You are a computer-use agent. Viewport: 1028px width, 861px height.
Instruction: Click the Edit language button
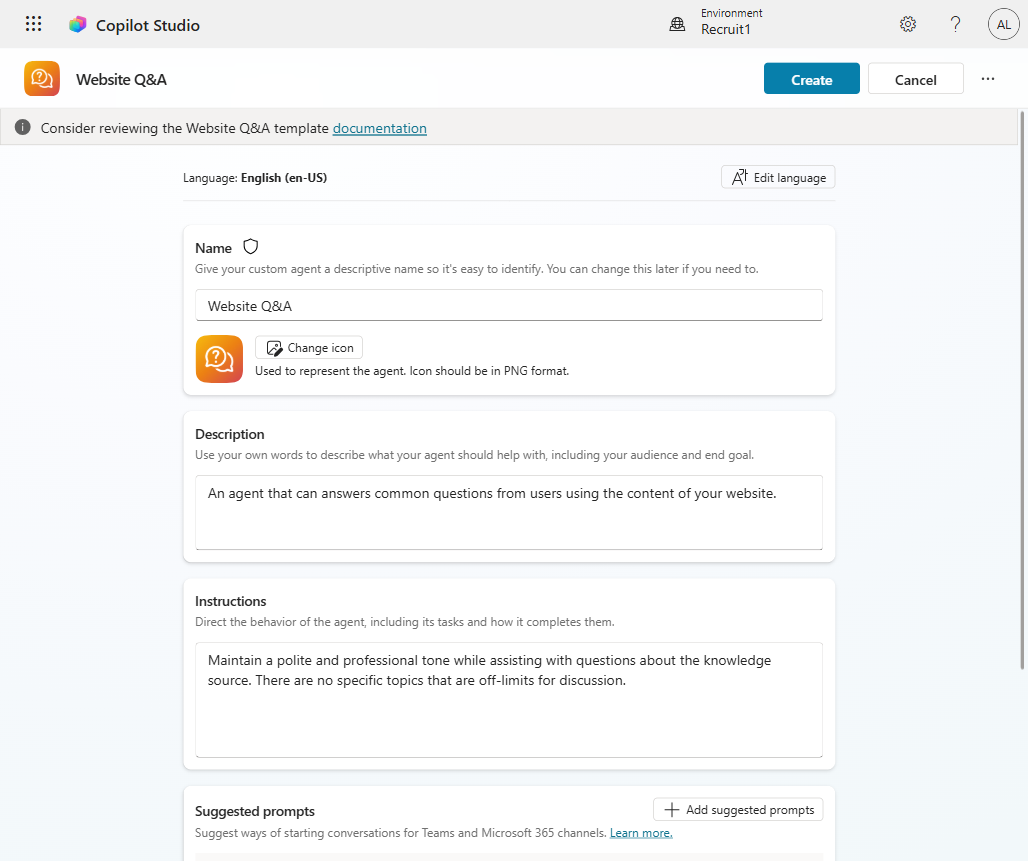pos(778,177)
